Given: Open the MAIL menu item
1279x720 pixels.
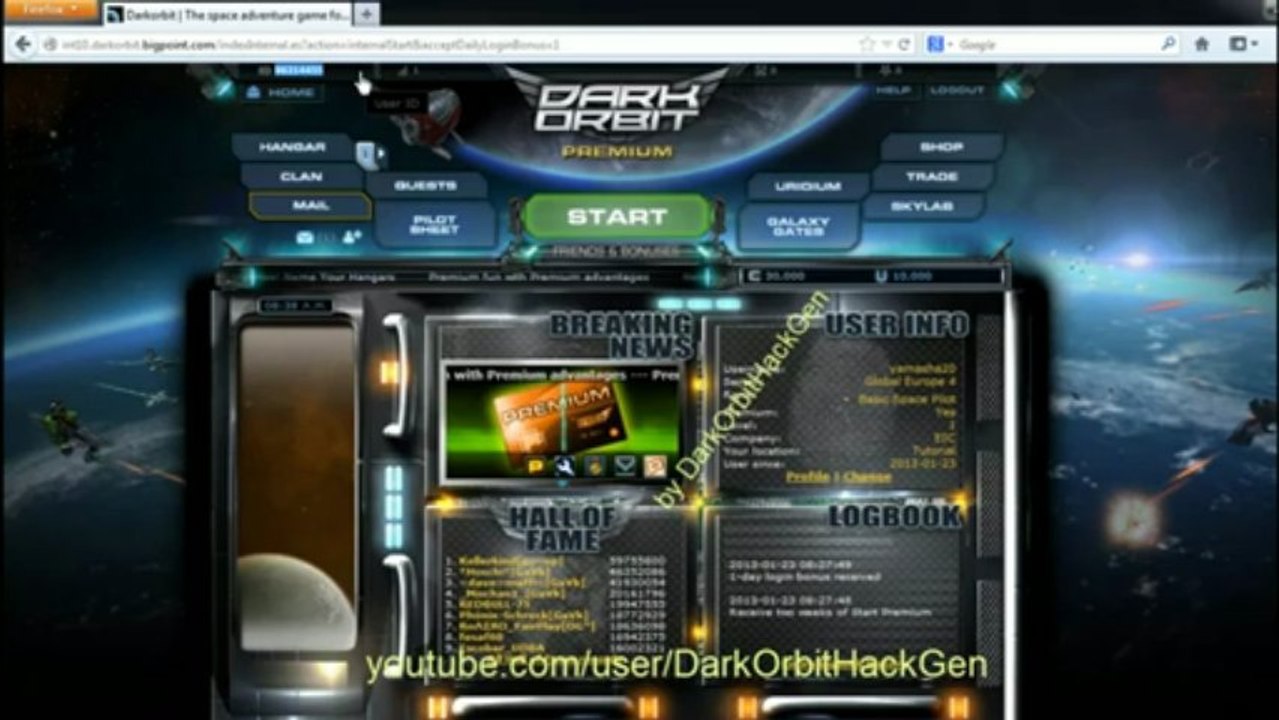Looking at the screenshot, I should click(310, 205).
